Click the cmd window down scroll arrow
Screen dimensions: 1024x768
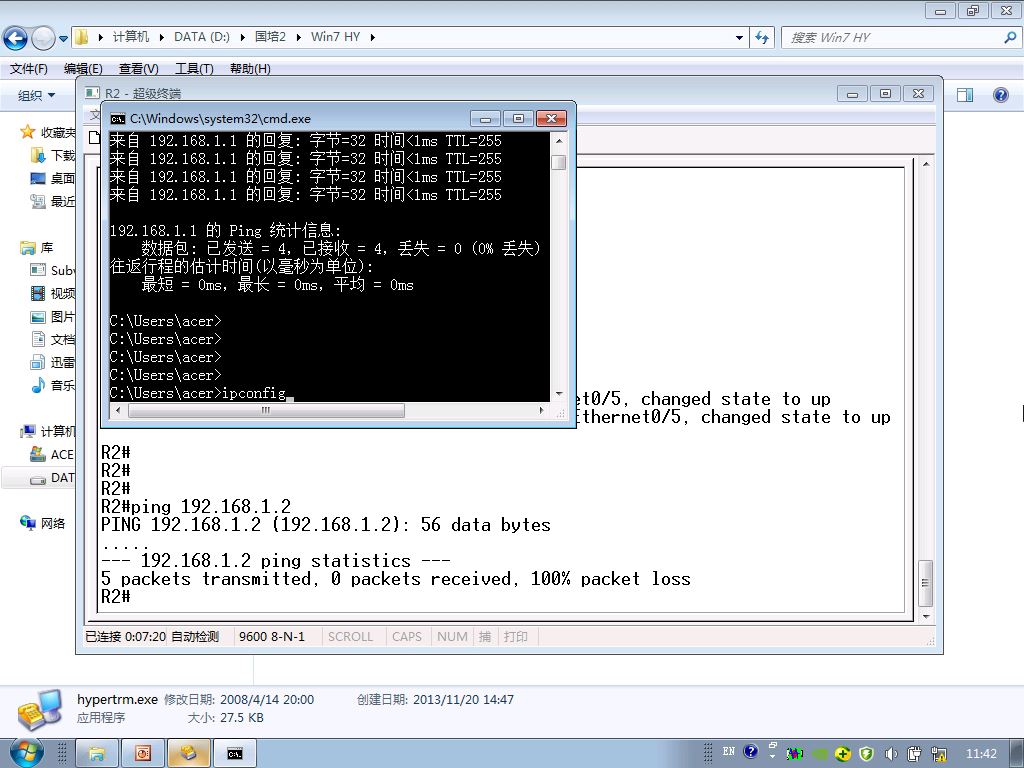pyautogui.click(x=558, y=394)
